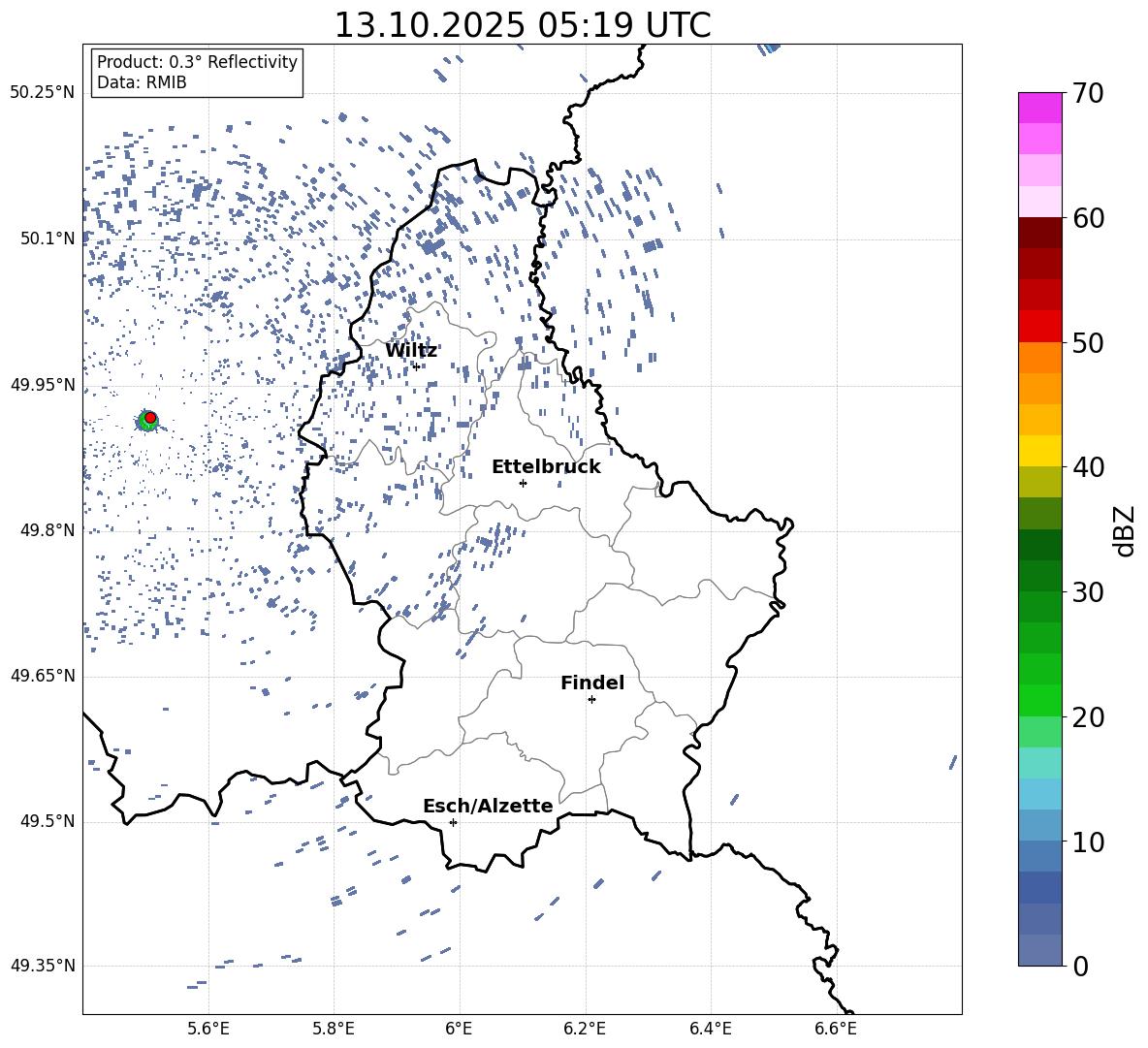Image resolution: width=1148 pixels, height=1048 pixels.
Task: Click the 49.35°N latitude label
Action: tap(43, 966)
